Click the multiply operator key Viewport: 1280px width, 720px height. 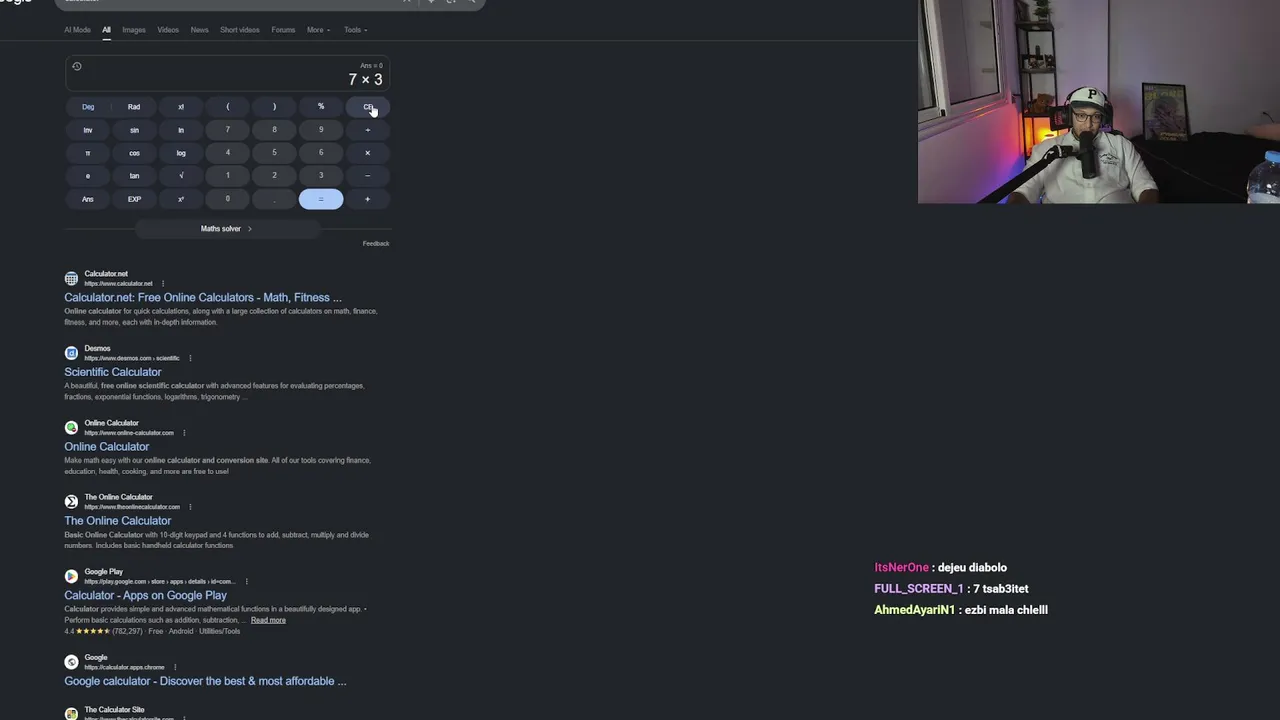pos(367,153)
